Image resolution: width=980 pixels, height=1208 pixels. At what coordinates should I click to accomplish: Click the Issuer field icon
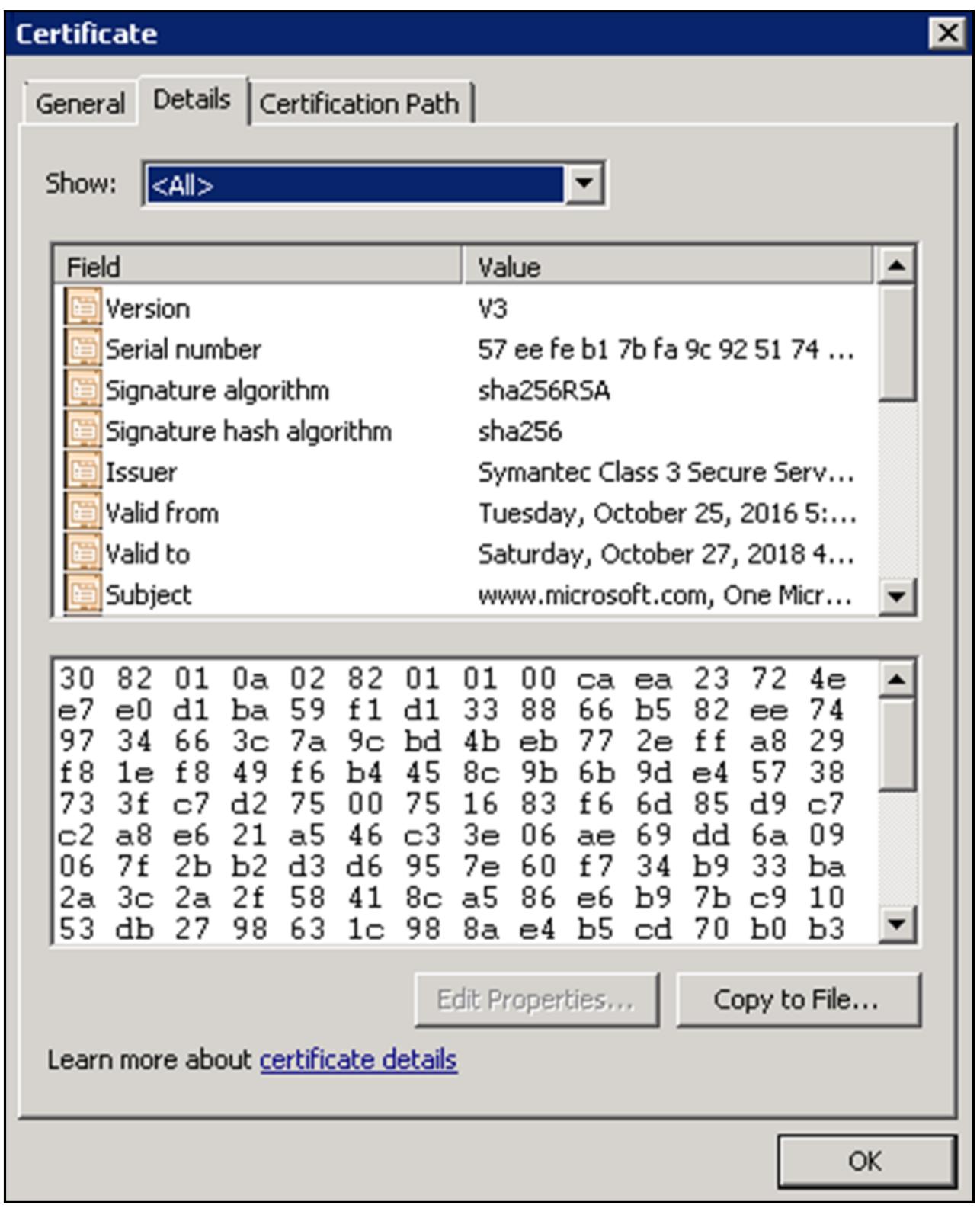point(82,472)
